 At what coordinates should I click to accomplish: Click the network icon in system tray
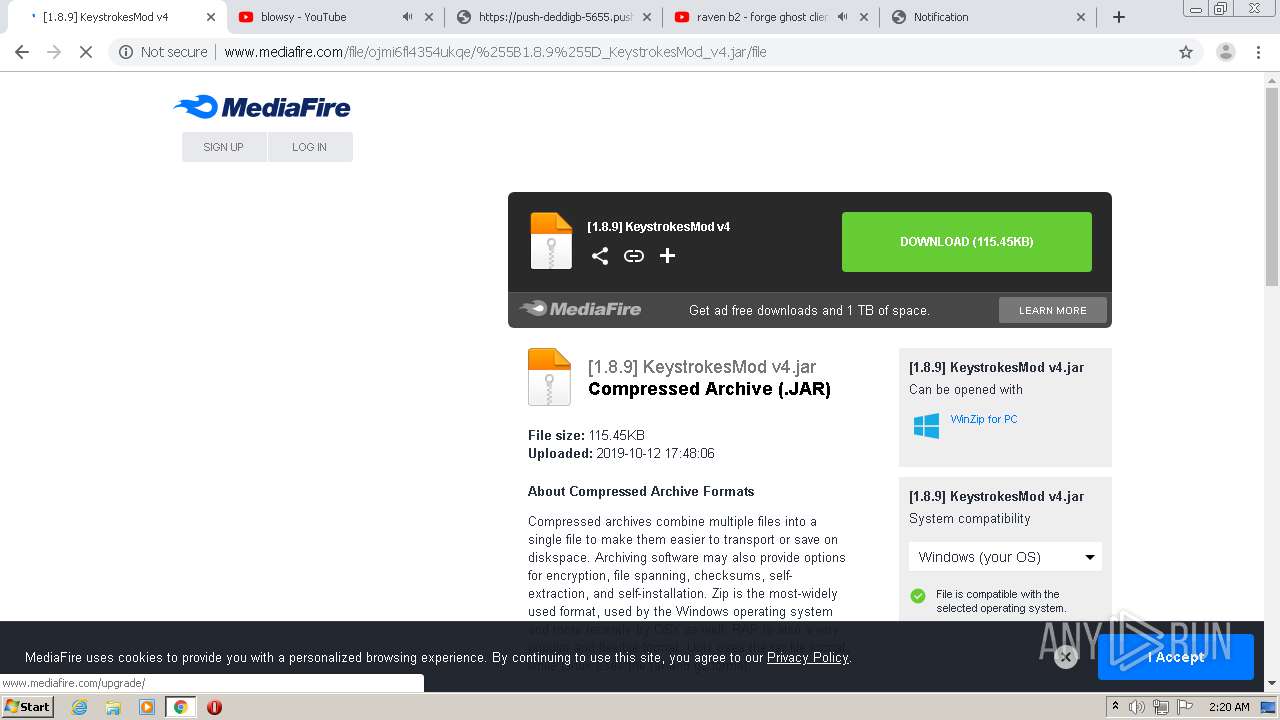pyautogui.click(x=1160, y=707)
